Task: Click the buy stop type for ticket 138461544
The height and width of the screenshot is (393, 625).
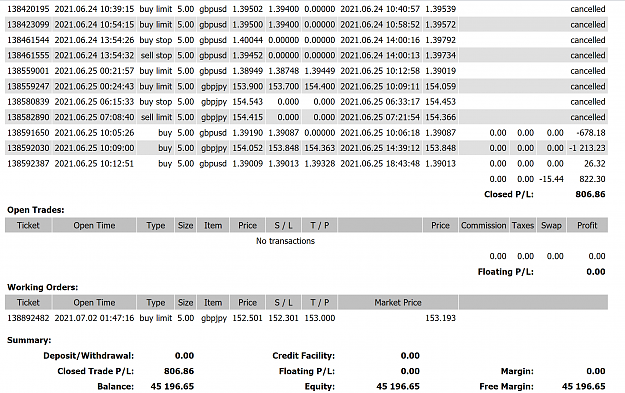Action: click(155, 40)
